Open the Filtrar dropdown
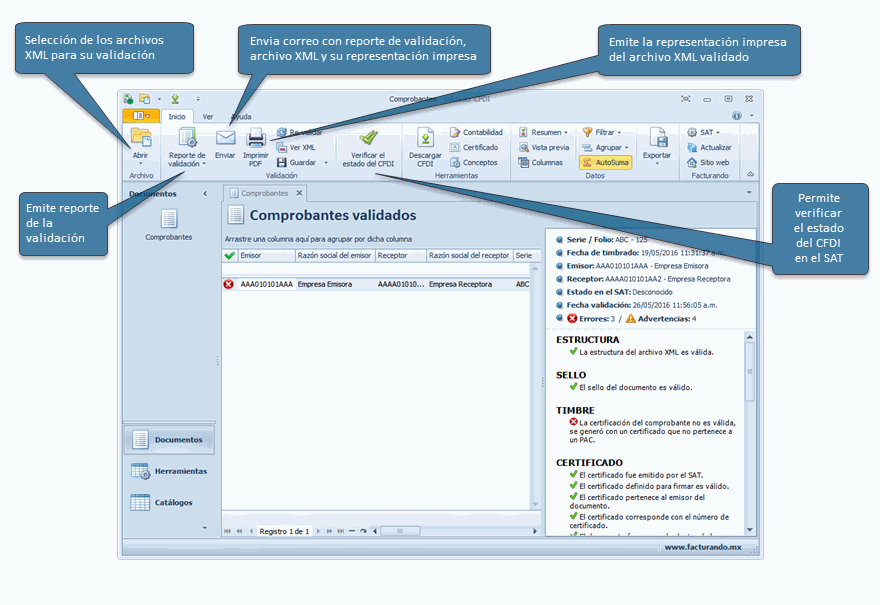880x605 pixels. pos(602,132)
